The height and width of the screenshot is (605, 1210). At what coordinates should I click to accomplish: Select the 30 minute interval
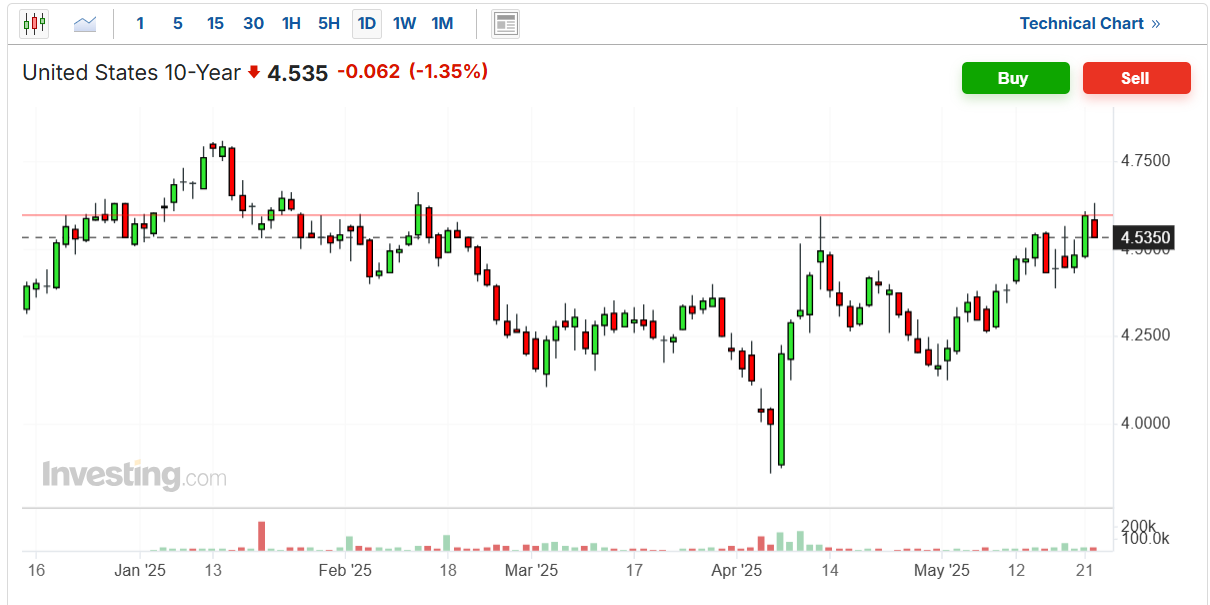253,23
